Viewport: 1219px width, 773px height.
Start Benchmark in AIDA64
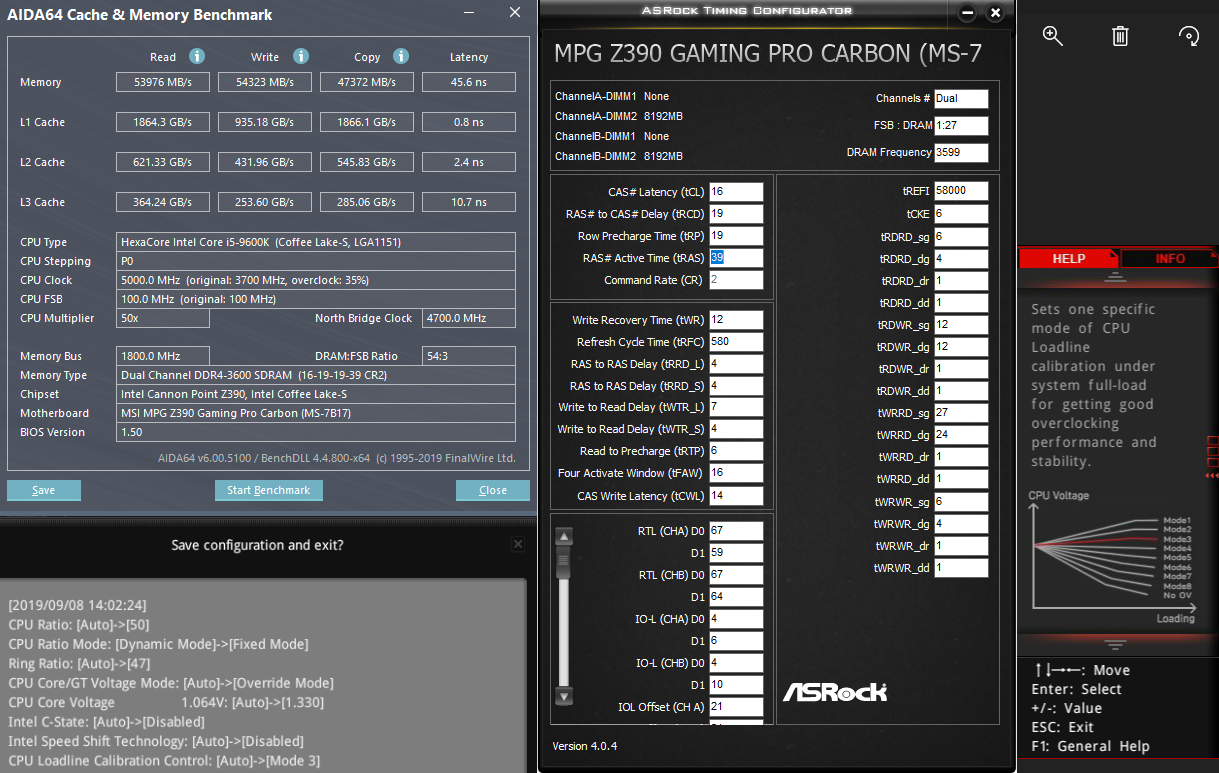point(269,490)
